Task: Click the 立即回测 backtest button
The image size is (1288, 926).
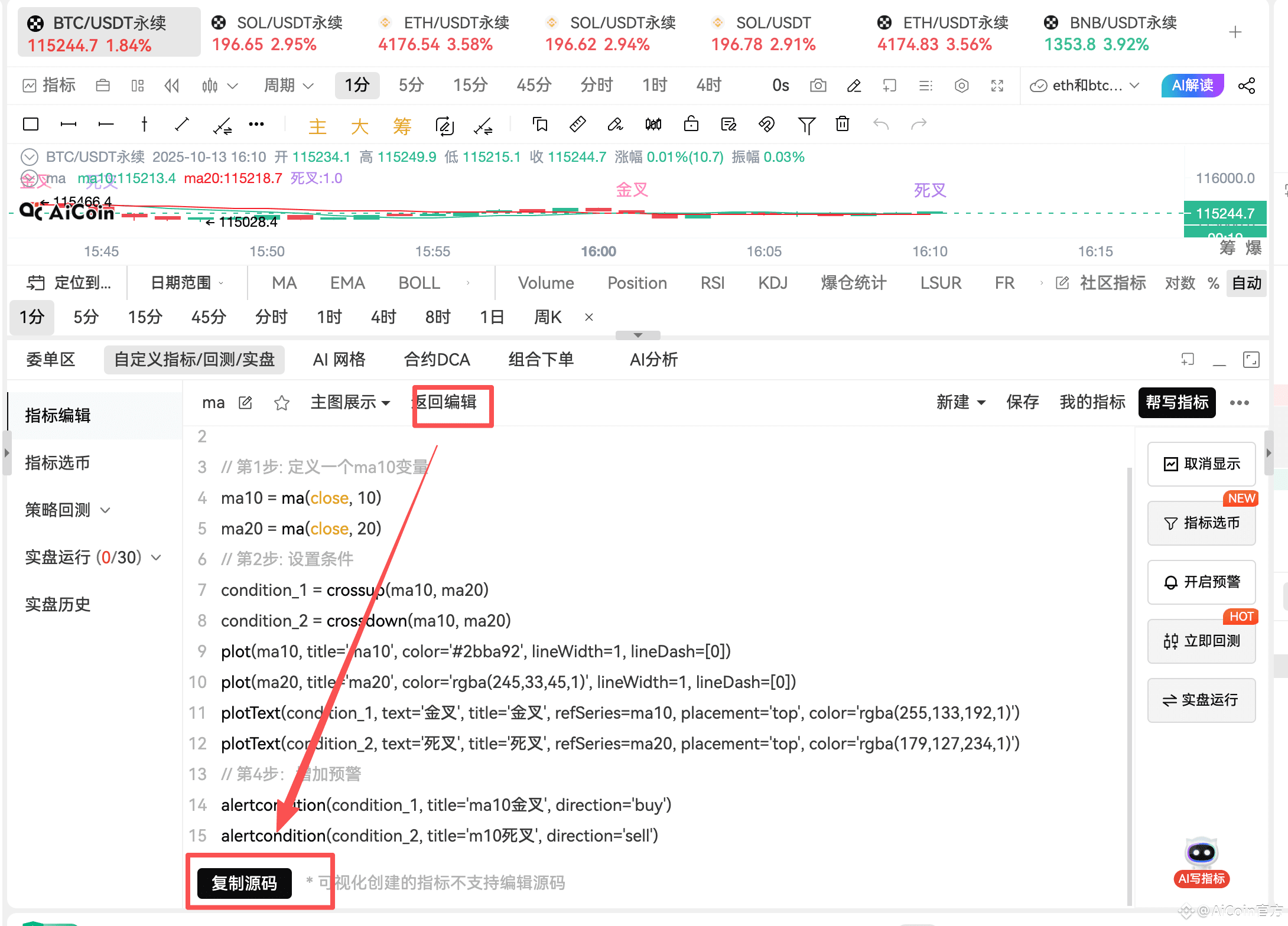Action: pyautogui.click(x=1202, y=641)
